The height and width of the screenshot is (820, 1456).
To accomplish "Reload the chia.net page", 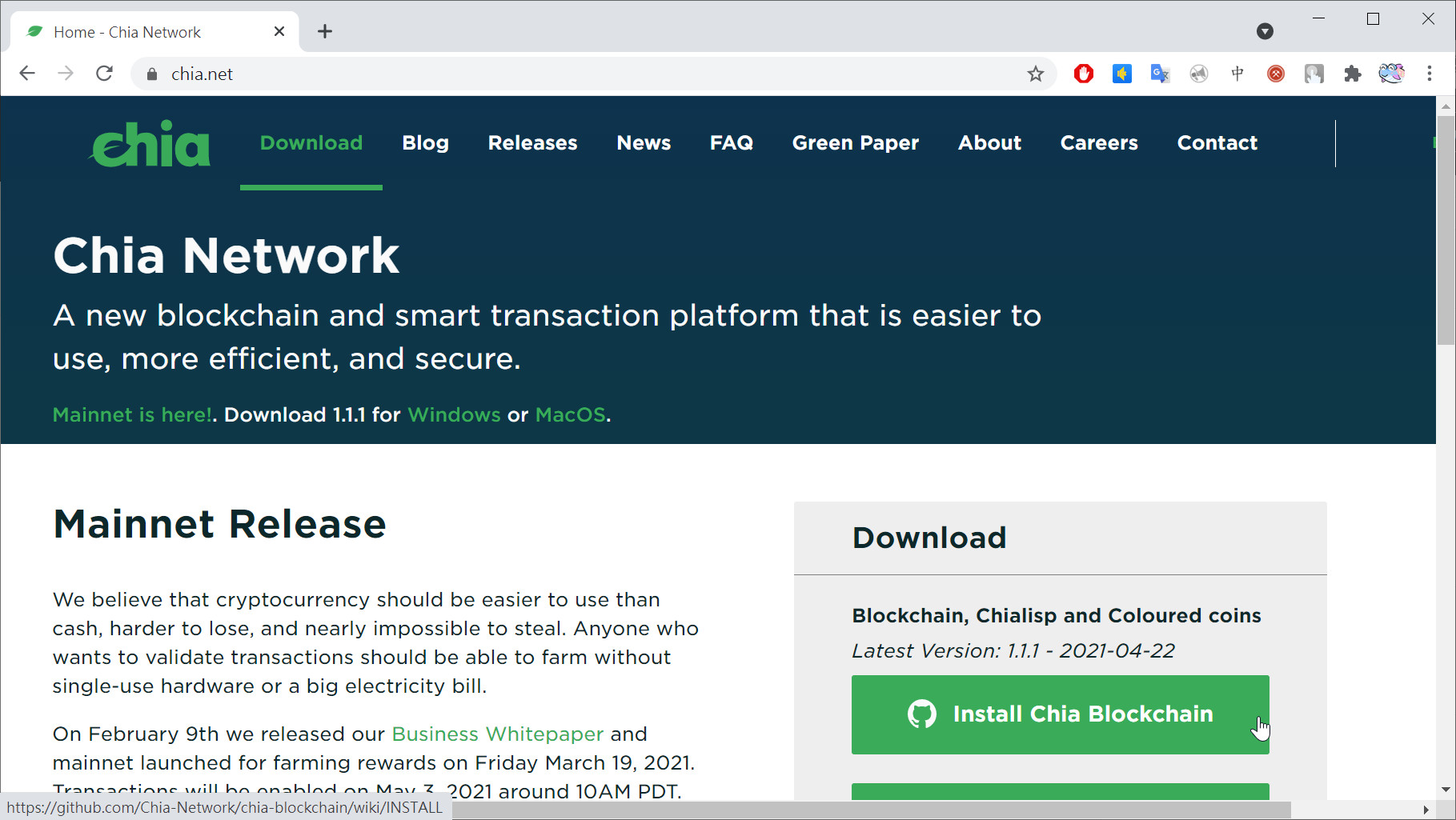I will coord(104,74).
